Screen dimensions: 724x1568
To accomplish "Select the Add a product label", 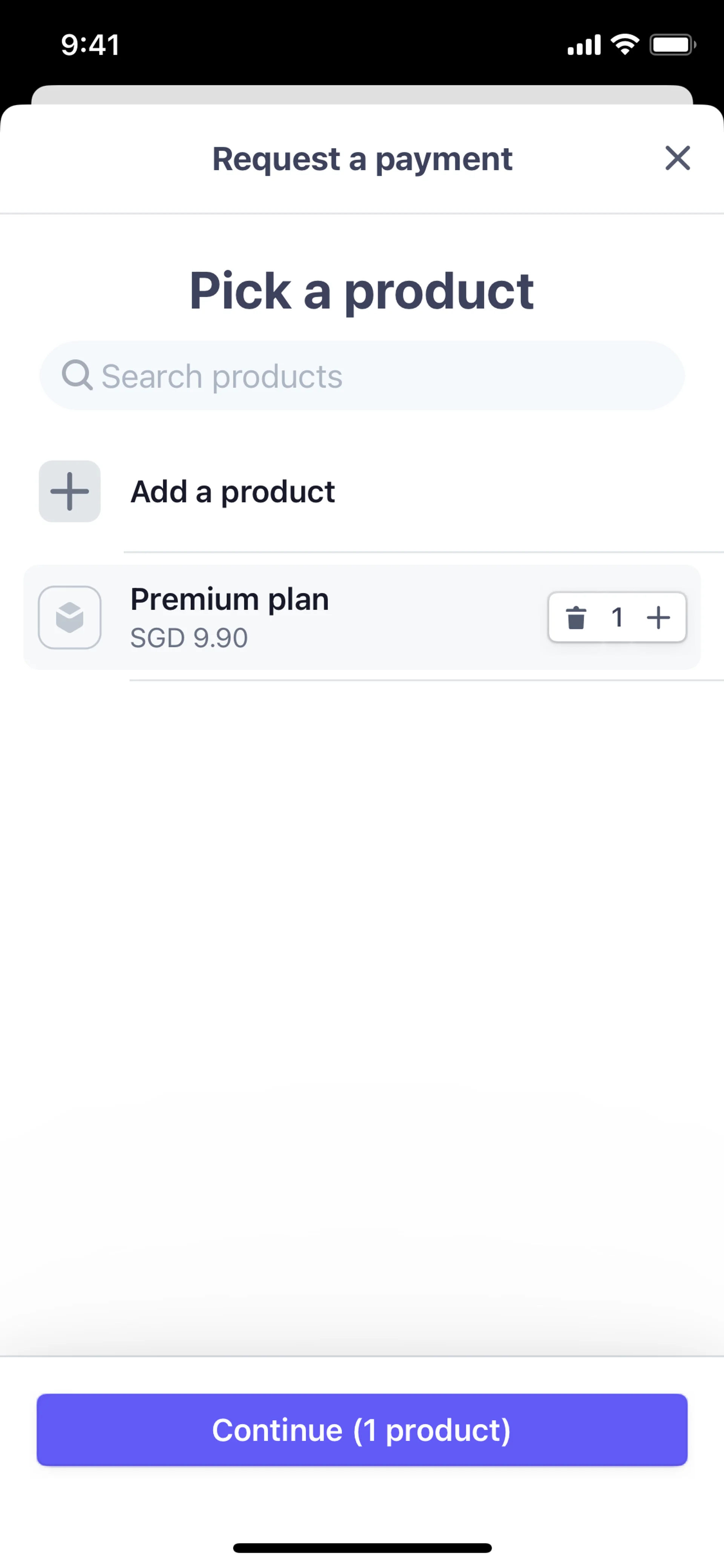I will (232, 492).
